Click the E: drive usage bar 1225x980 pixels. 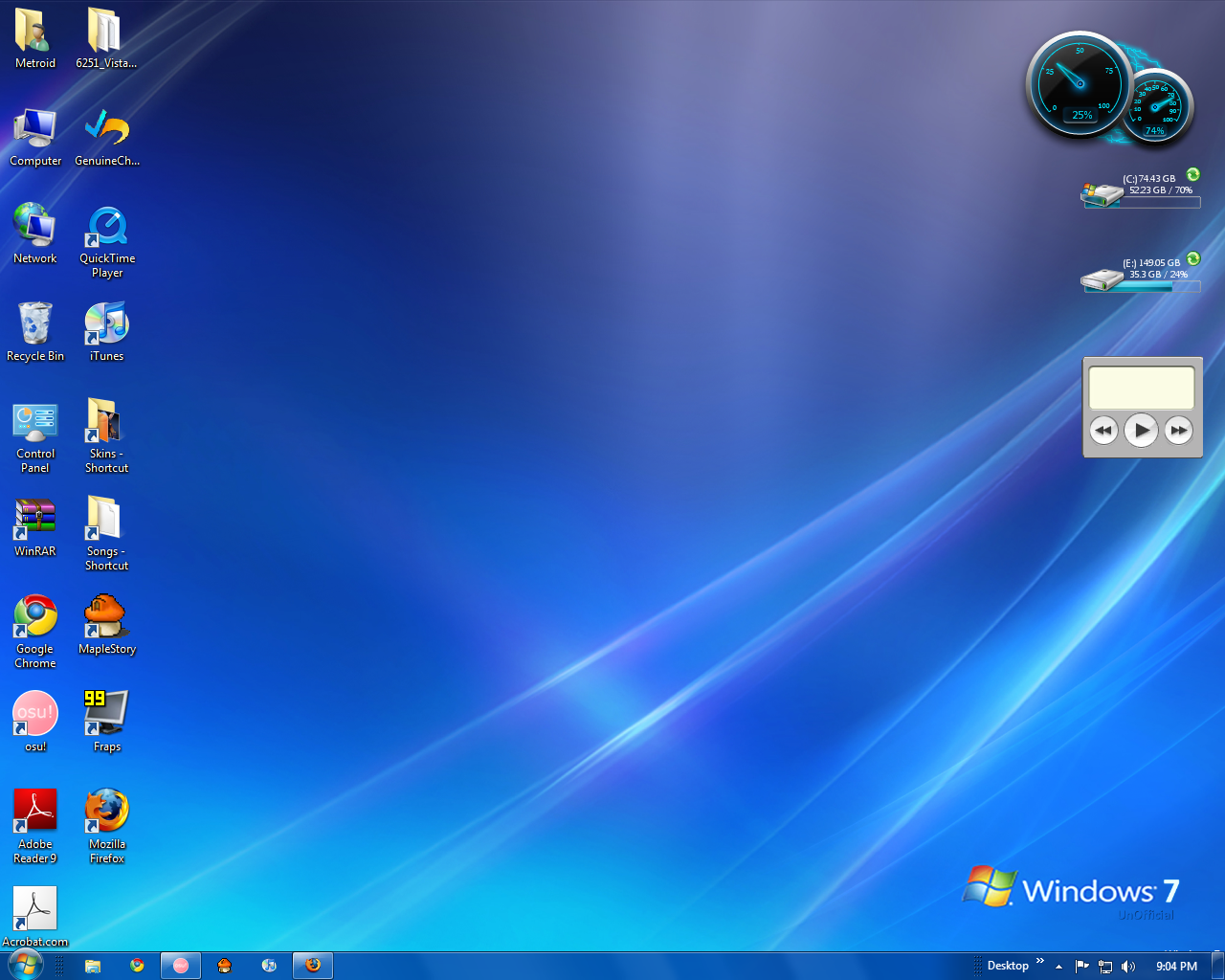coord(1142,286)
